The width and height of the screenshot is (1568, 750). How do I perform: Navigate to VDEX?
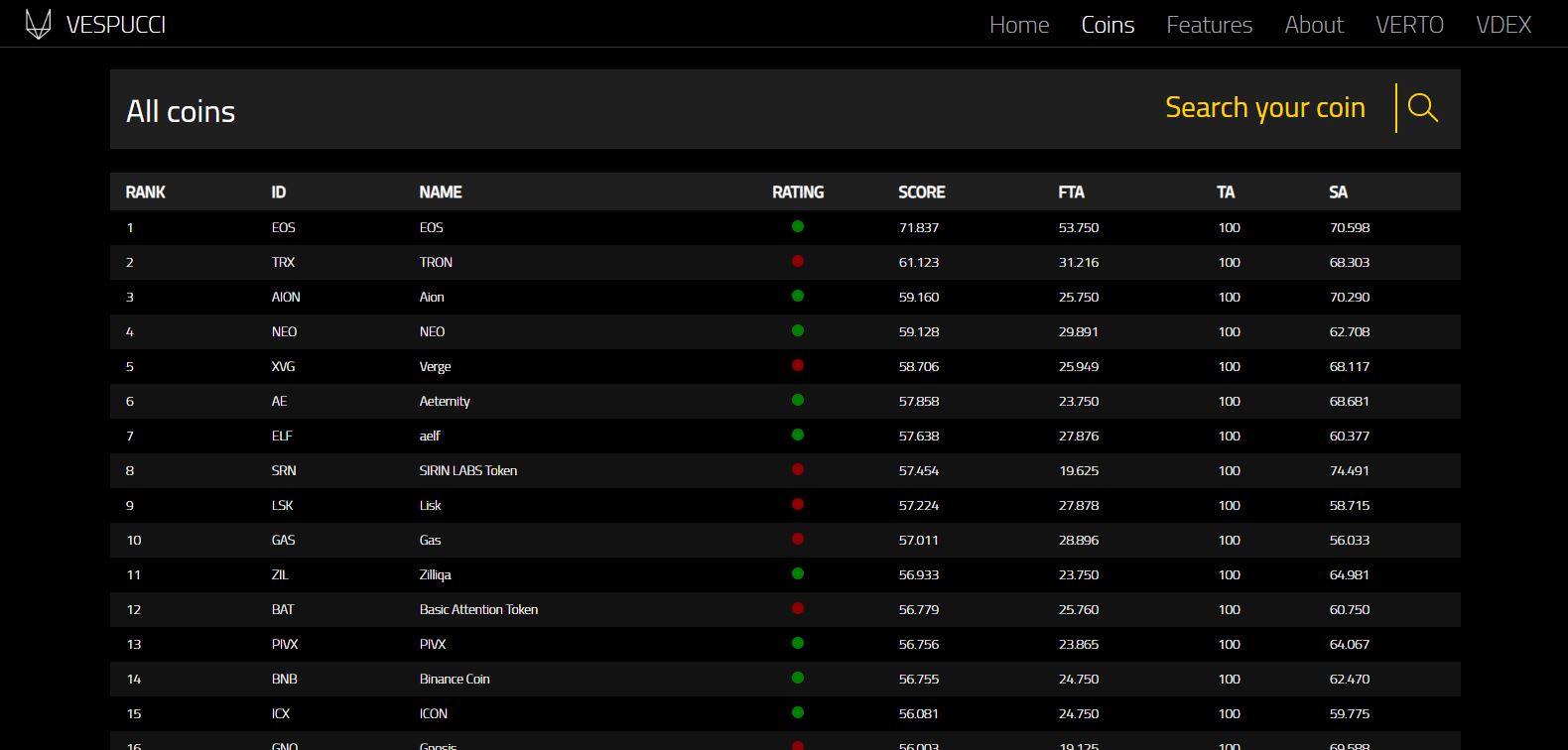pyautogui.click(x=1503, y=25)
